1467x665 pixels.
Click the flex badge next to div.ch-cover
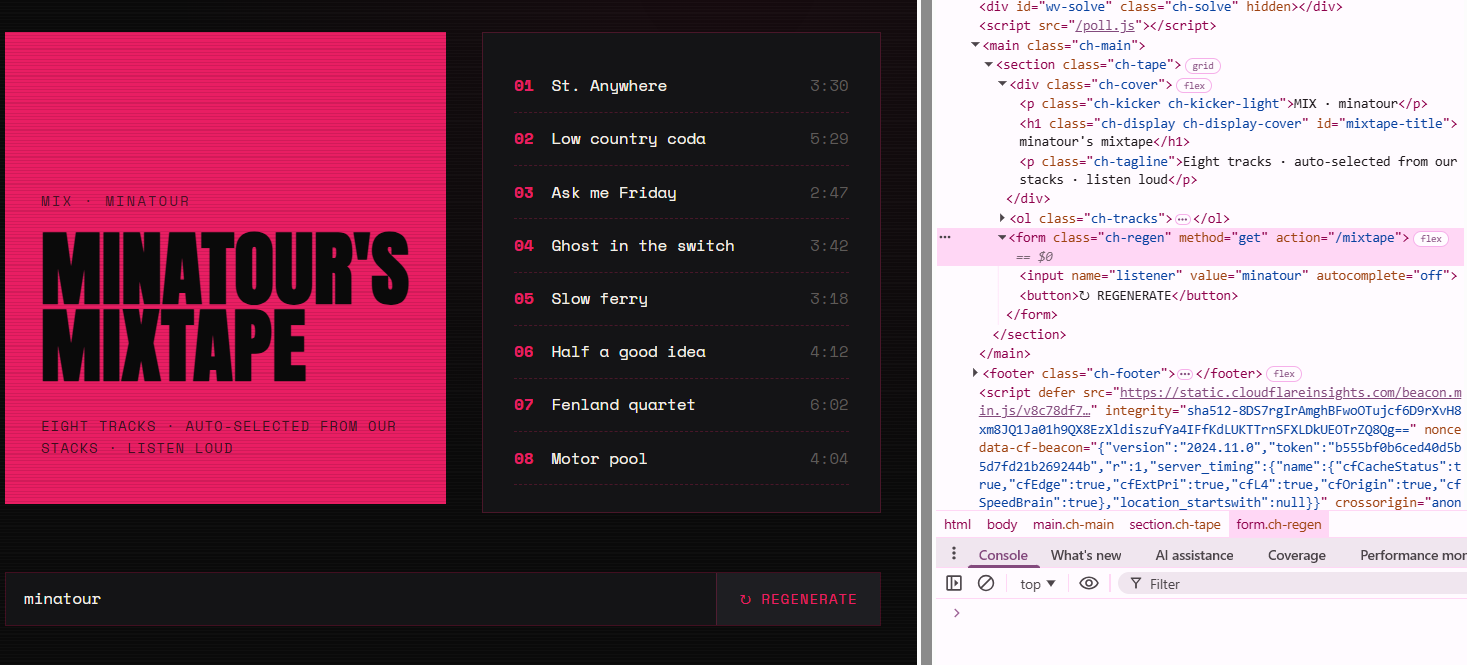point(1194,85)
